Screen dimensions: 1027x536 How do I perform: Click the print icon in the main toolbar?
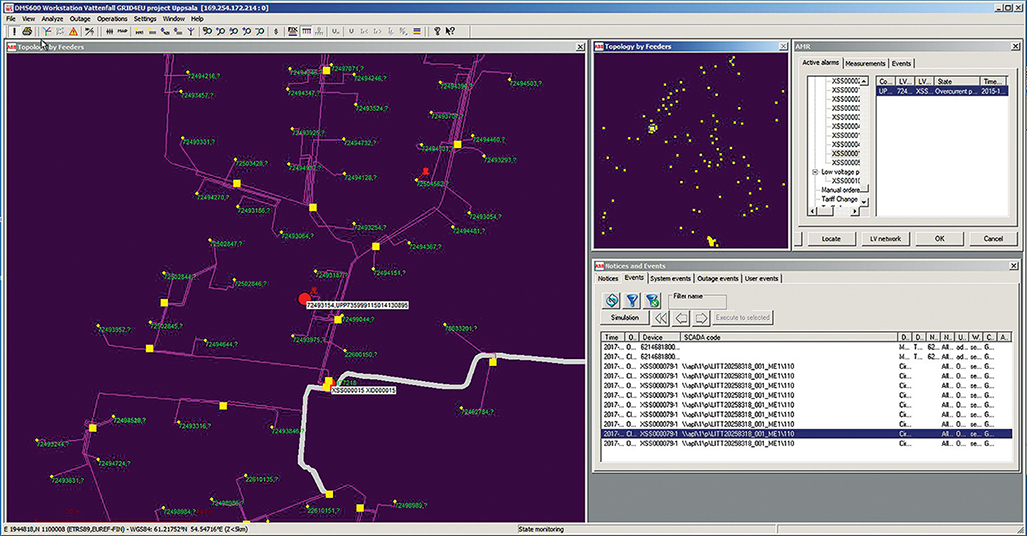pyautogui.click(x=27, y=31)
